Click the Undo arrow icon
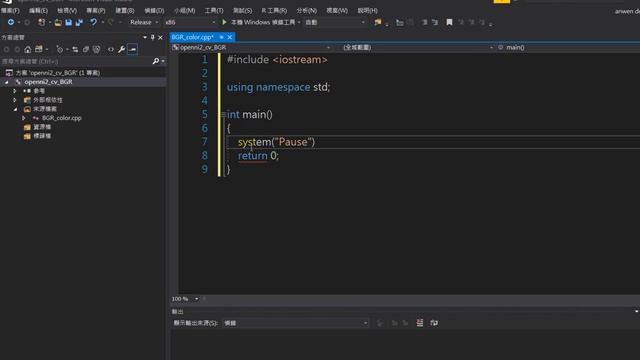The height and width of the screenshot is (360, 640). point(93,22)
